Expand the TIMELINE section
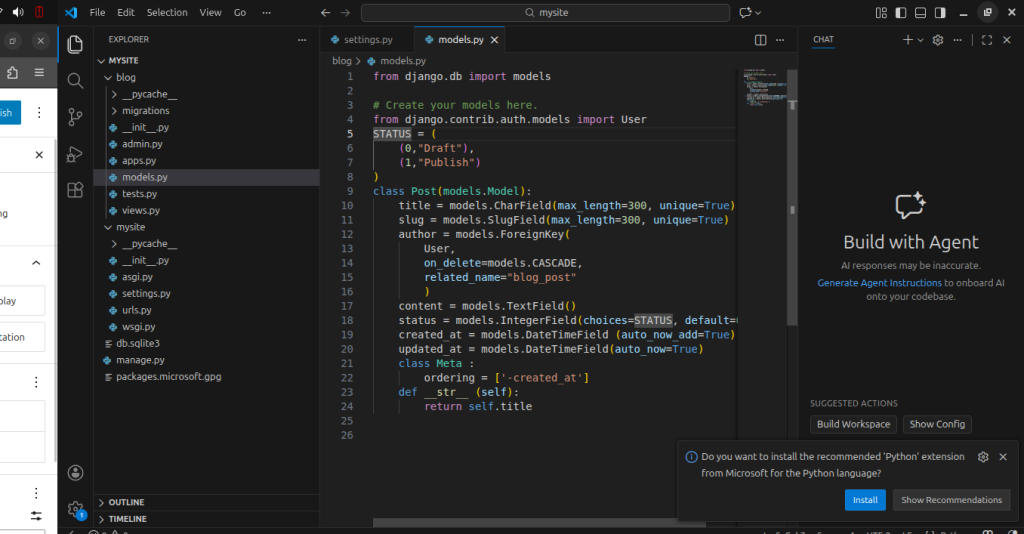 127,519
